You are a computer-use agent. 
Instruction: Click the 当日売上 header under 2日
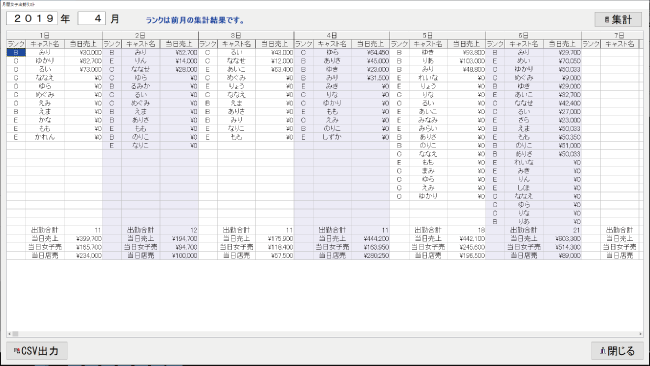click(x=179, y=44)
